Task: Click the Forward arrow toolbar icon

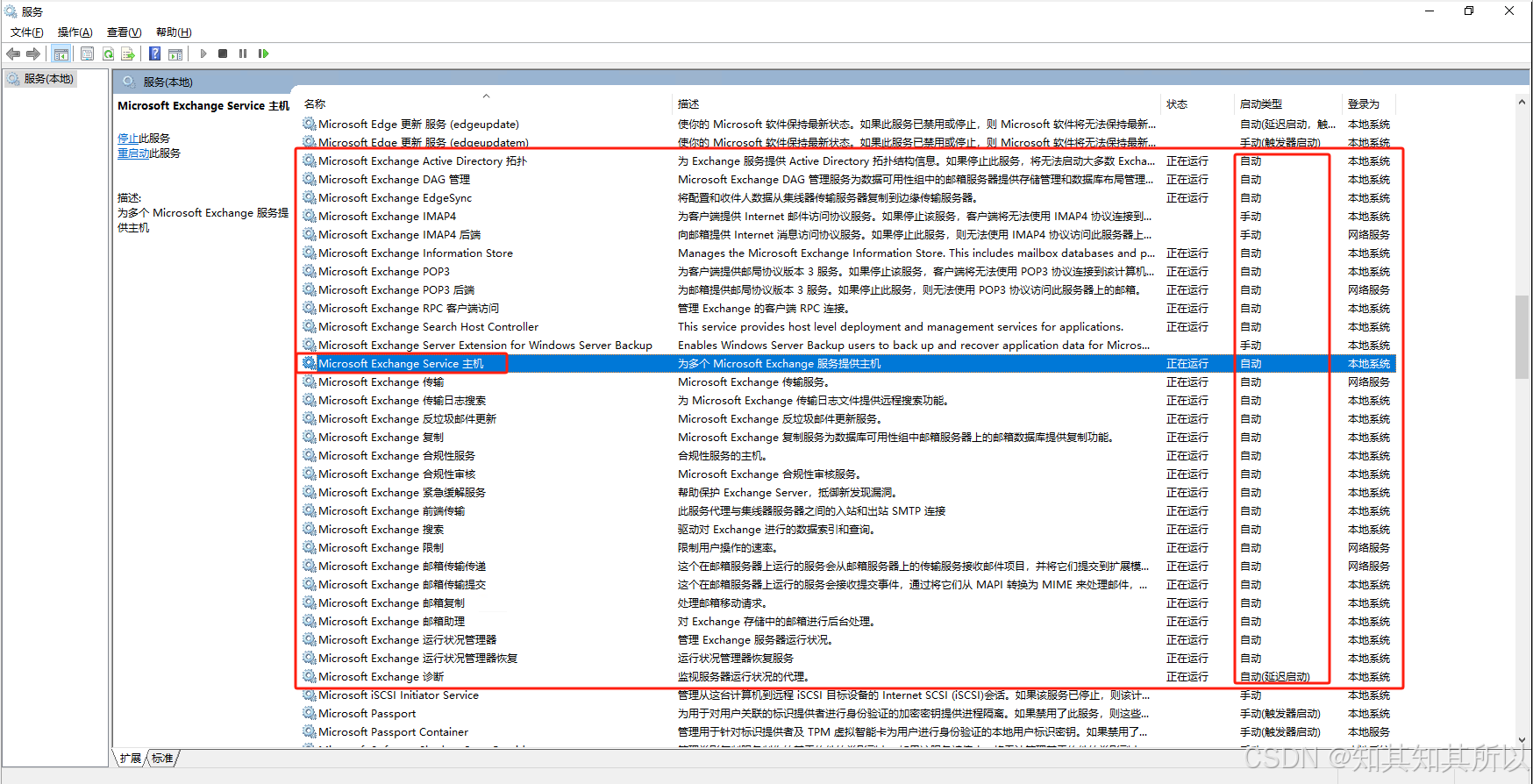Action: click(33, 53)
